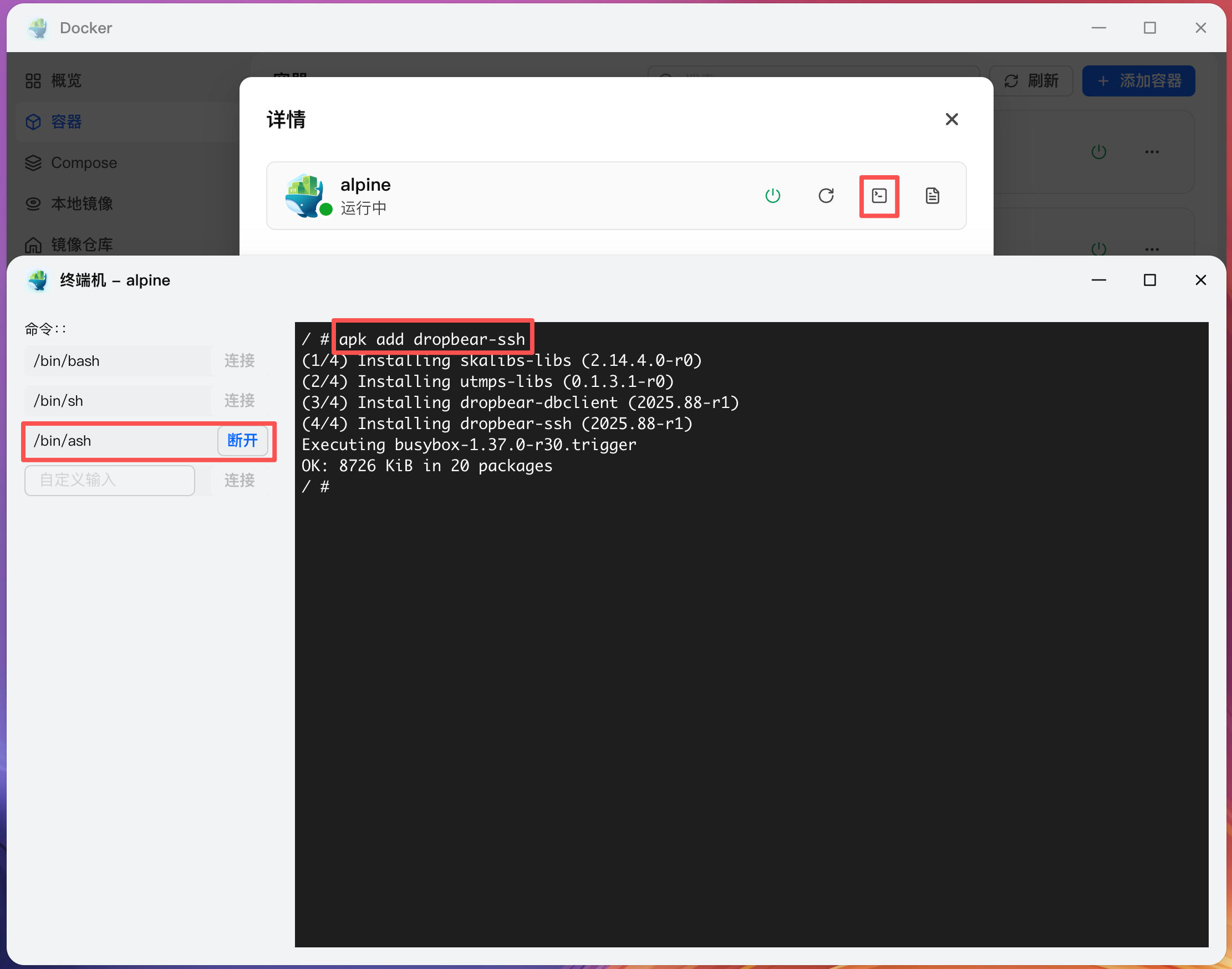
Task: Disconnect the /bin/ash session
Action: (243, 441)
